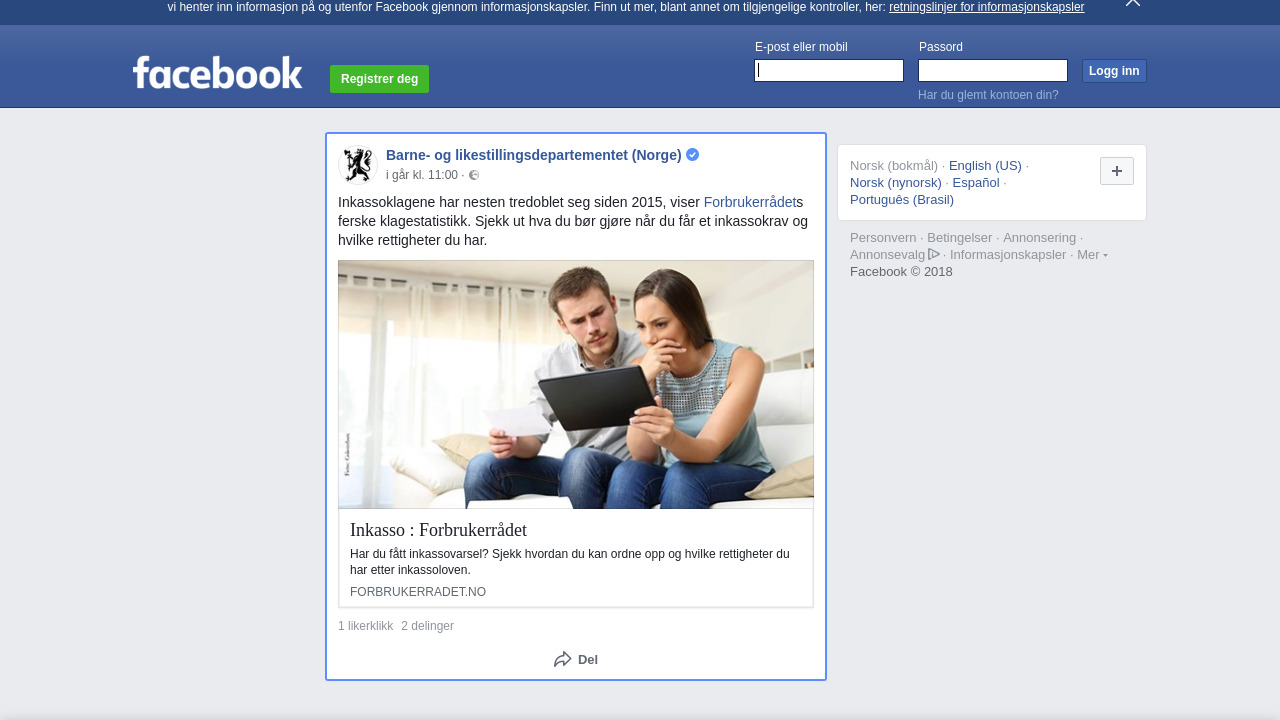
Task: Expand the Mer footer dropdown
Action: point(1092,255)
